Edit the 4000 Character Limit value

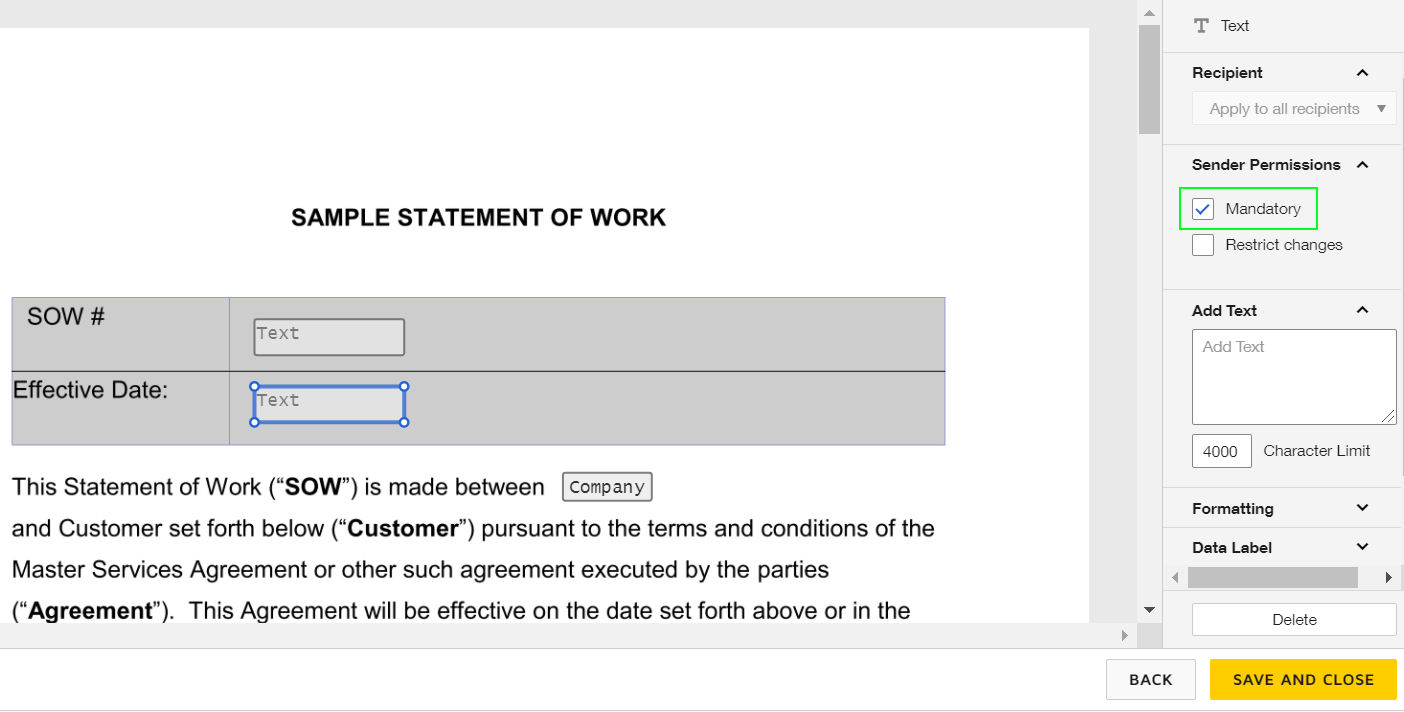[x=1221, y=451]
